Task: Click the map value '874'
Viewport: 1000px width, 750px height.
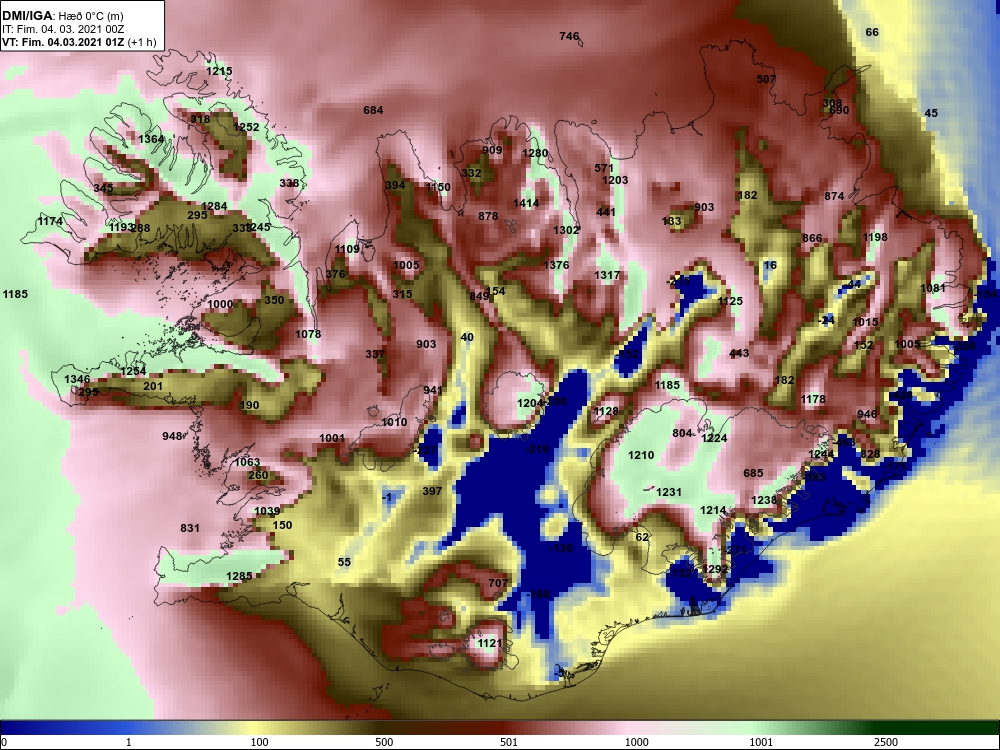Action: pos(834,196)
